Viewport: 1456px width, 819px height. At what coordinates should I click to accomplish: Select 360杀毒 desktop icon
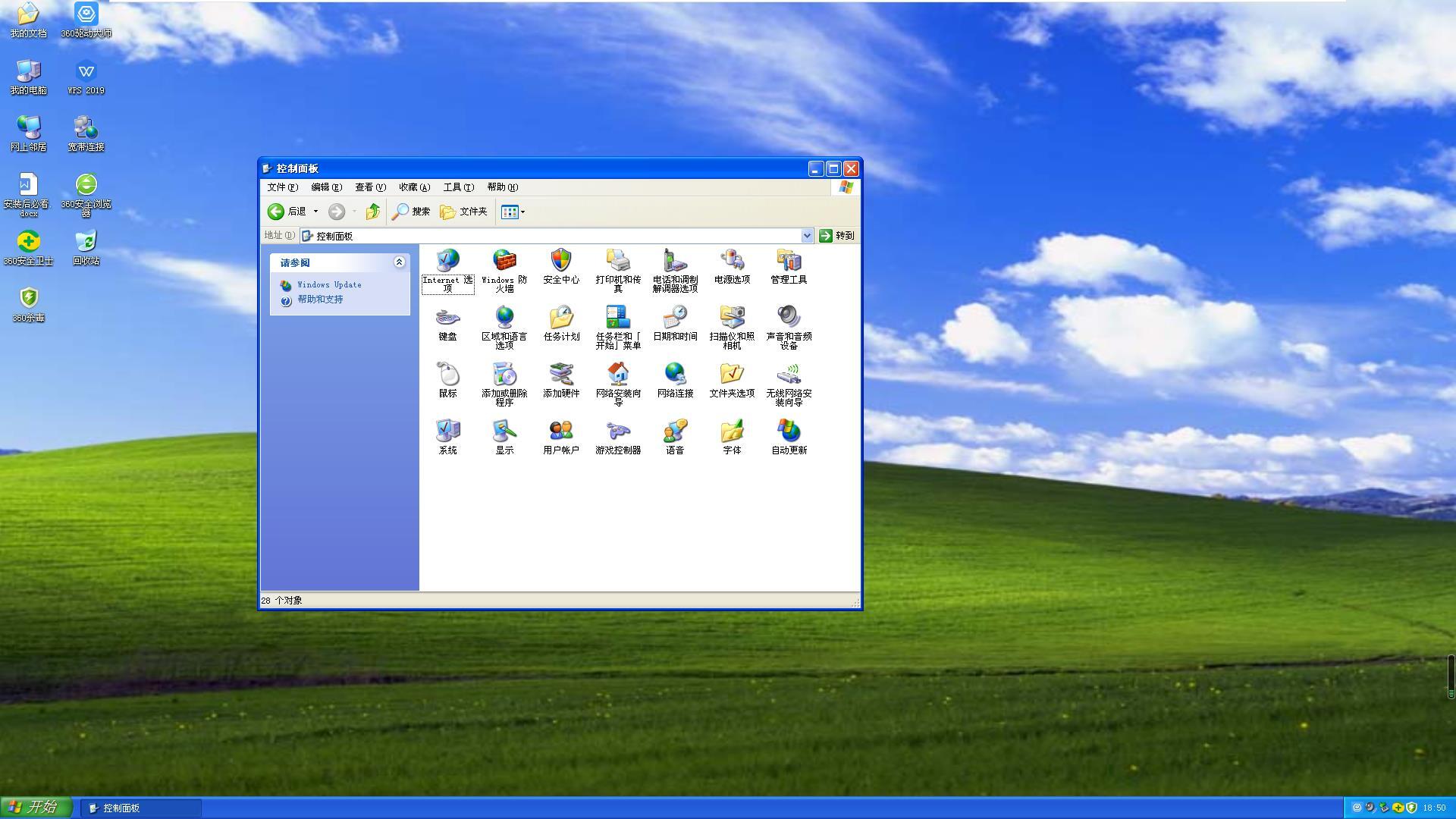[x=28, y=305]
